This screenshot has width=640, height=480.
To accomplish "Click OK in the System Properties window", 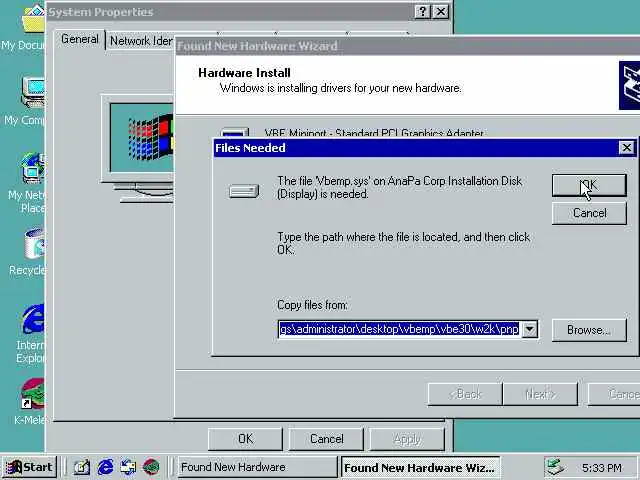I will click(x=245, y=439).
